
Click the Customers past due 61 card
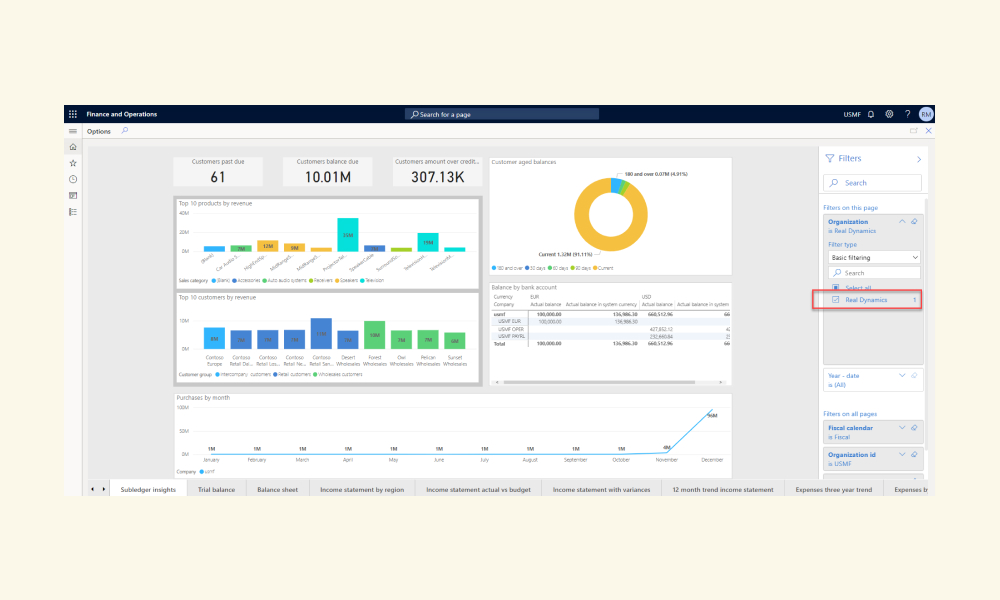click(x=217, y=172)
